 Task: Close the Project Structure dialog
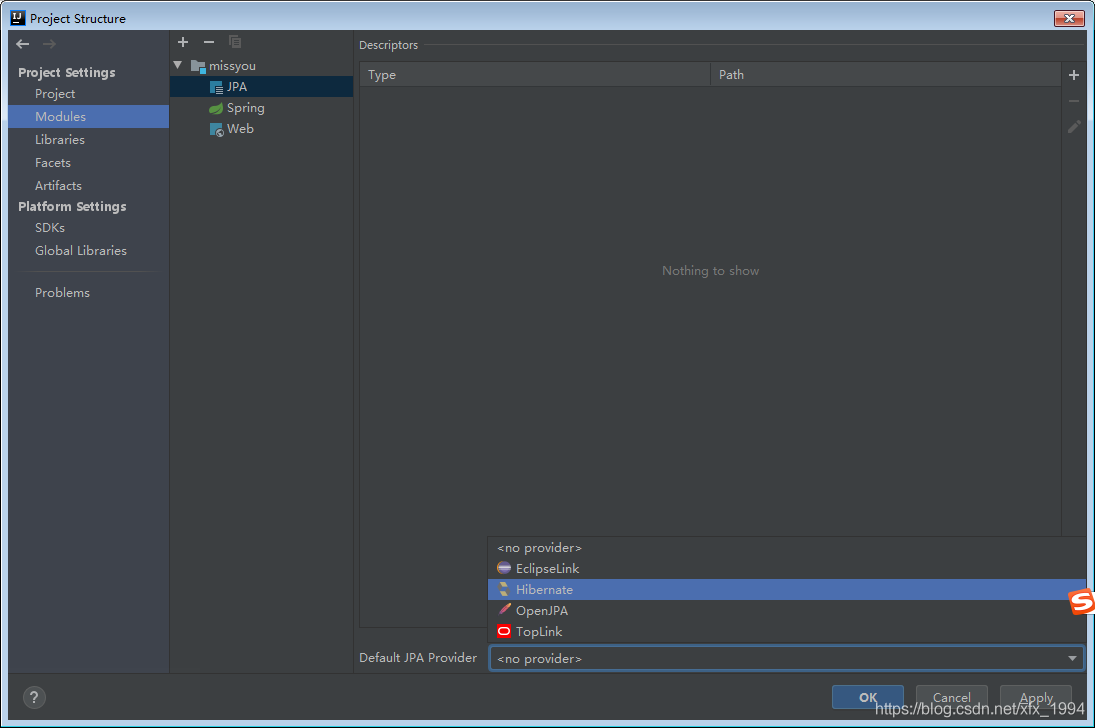point(1068,18)
